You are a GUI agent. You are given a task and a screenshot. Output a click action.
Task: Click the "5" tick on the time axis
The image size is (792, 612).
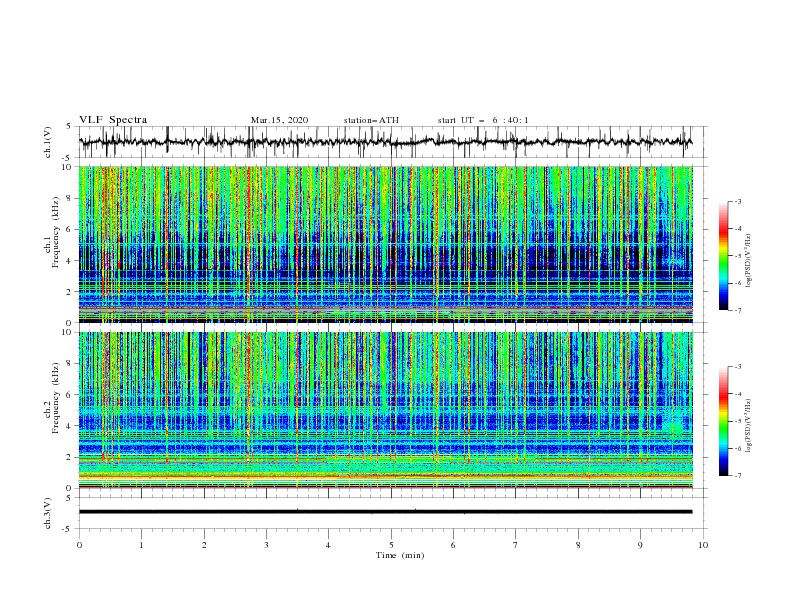391,545
